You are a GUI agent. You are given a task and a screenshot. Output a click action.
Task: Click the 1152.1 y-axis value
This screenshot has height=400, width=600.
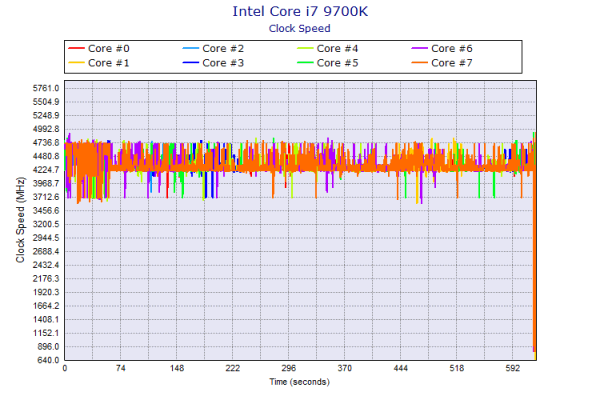pos(46,333)
